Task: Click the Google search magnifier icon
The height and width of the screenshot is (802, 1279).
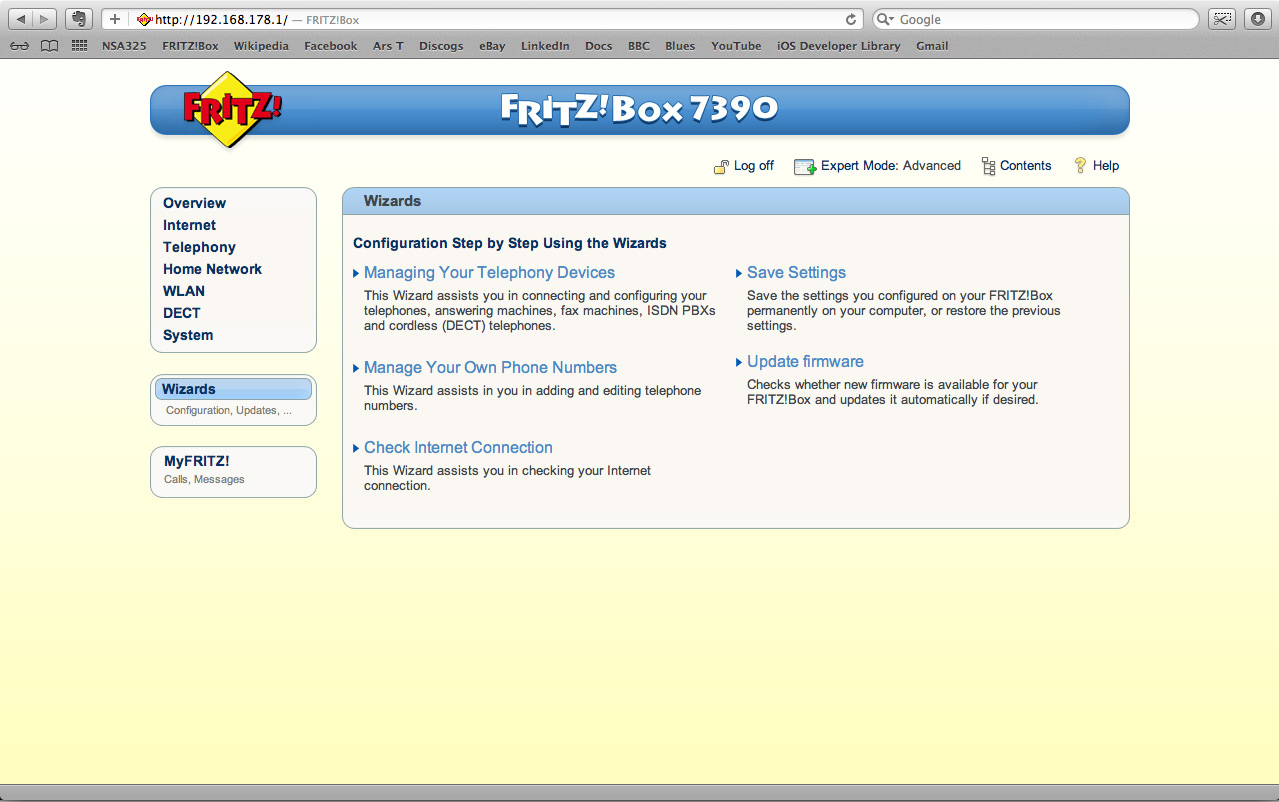Action: 885,19
